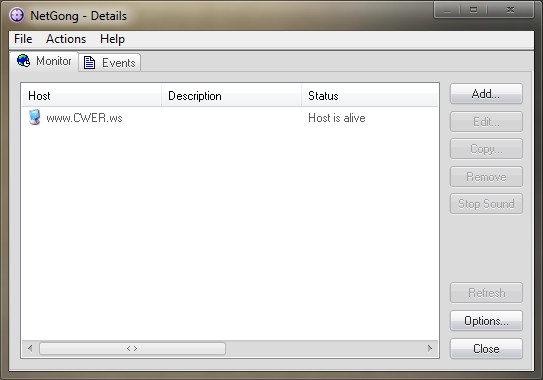
Task: Click the Remove button
Action: point(486,177)
